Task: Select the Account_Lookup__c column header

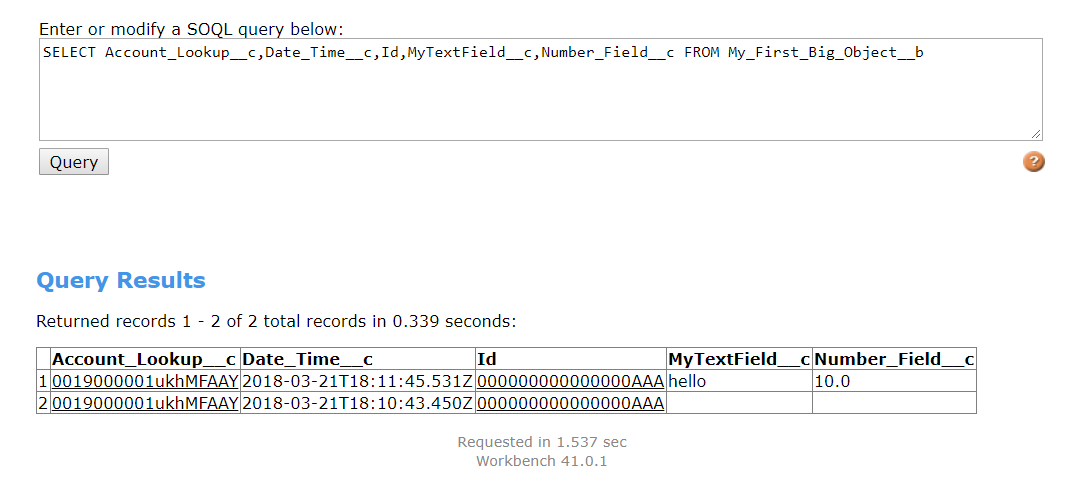Action: point(146,359)
